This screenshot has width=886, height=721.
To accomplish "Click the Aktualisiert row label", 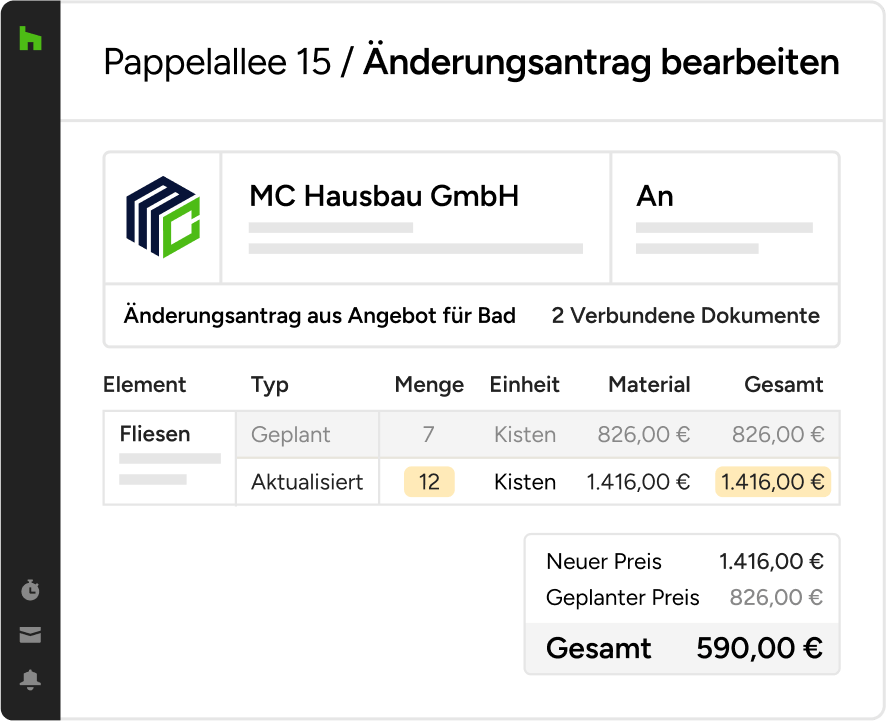I will (x=307, y=482).
